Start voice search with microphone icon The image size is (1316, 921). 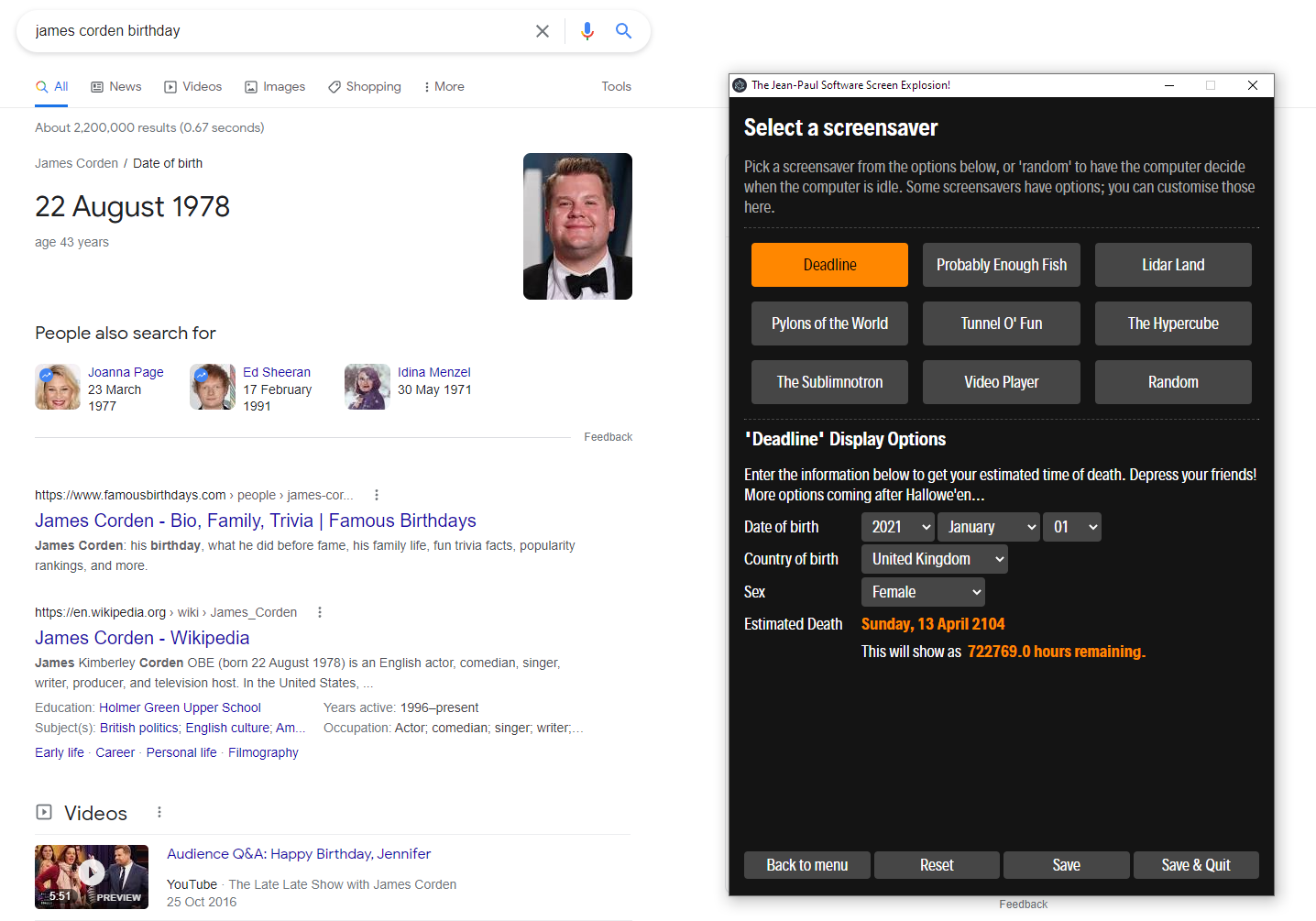coord(587,31)
